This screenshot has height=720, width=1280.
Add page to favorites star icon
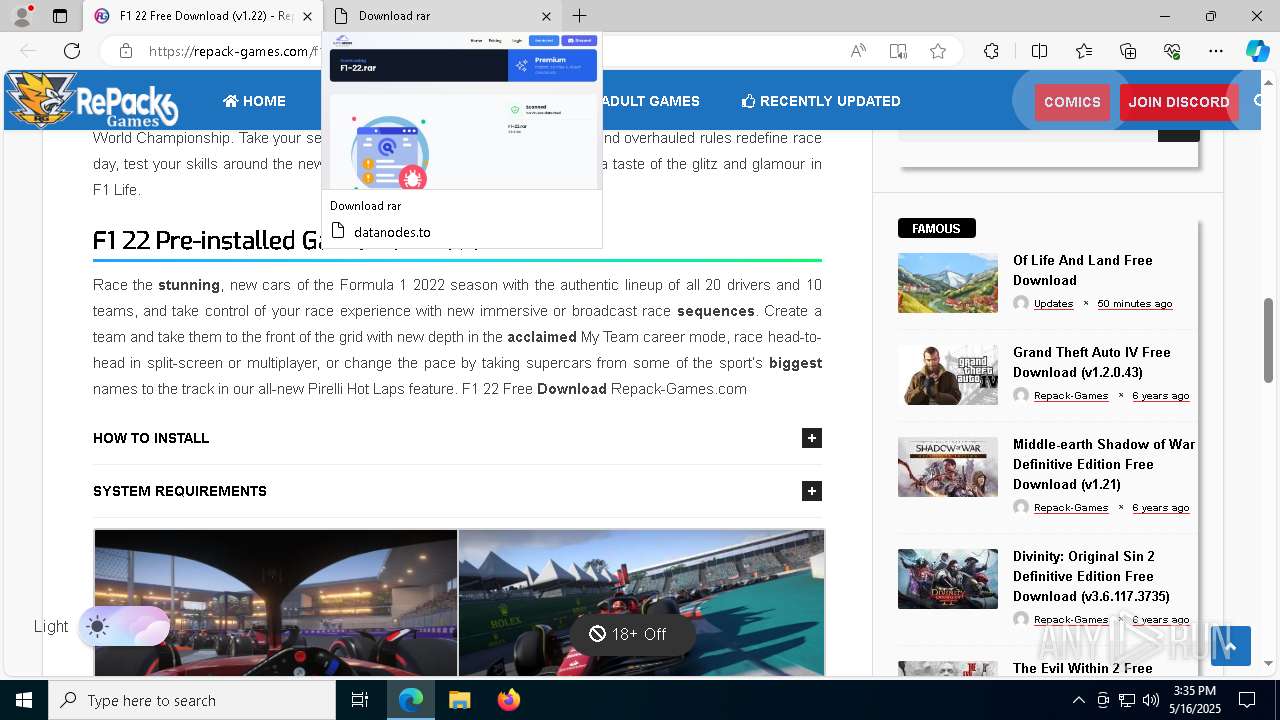938,51
